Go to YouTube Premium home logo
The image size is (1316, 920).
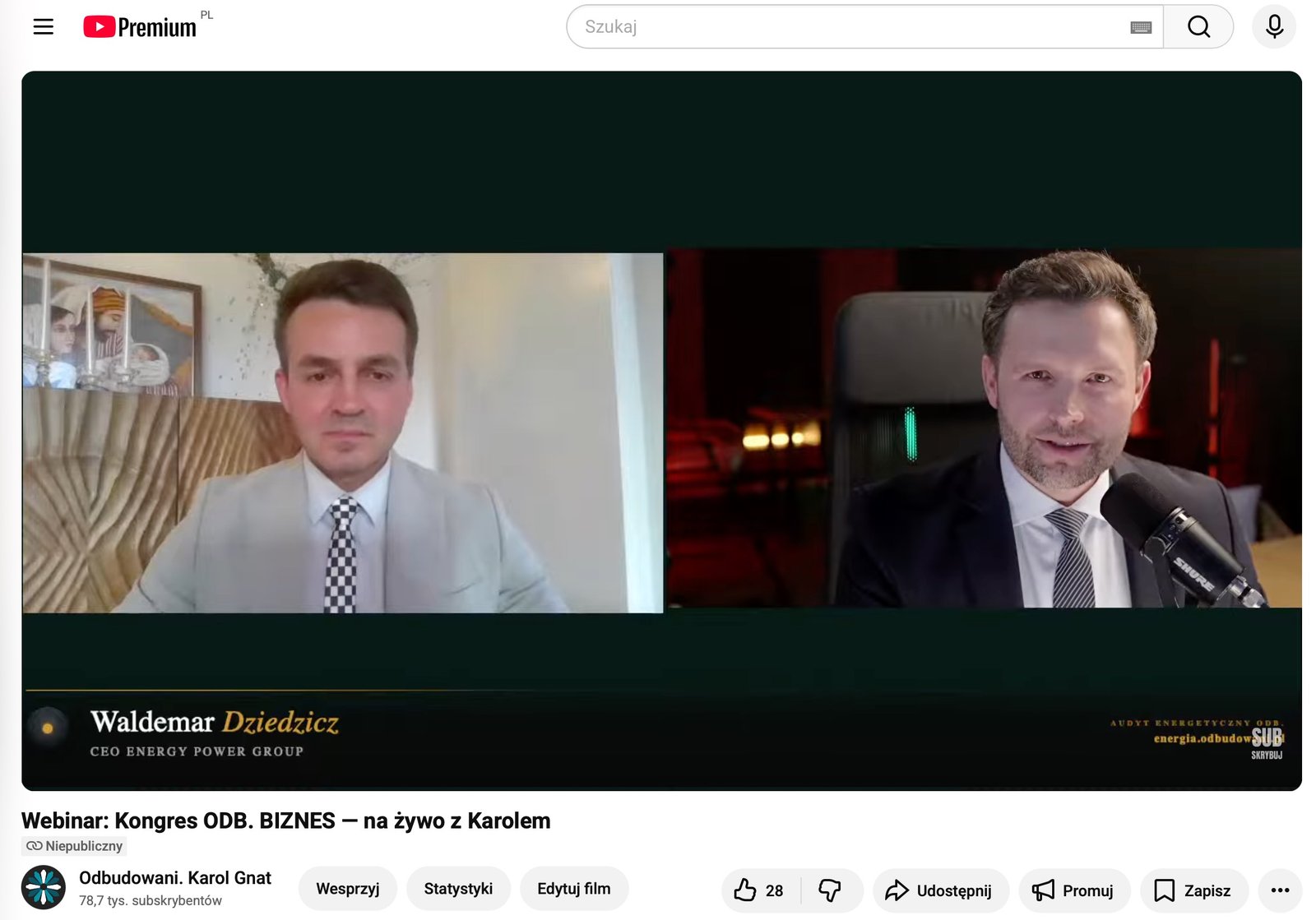coord(141,27)
